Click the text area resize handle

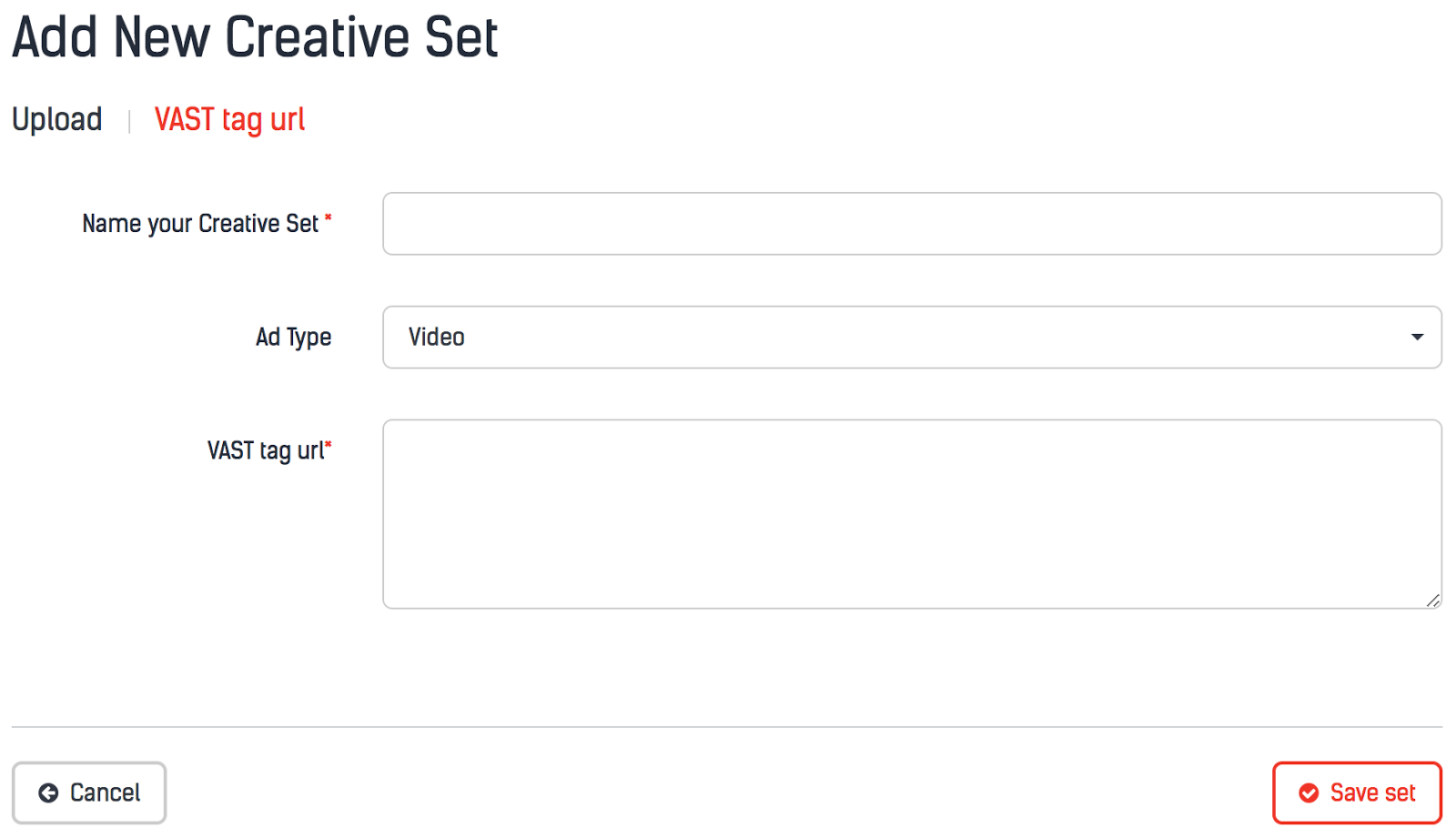1433,601
